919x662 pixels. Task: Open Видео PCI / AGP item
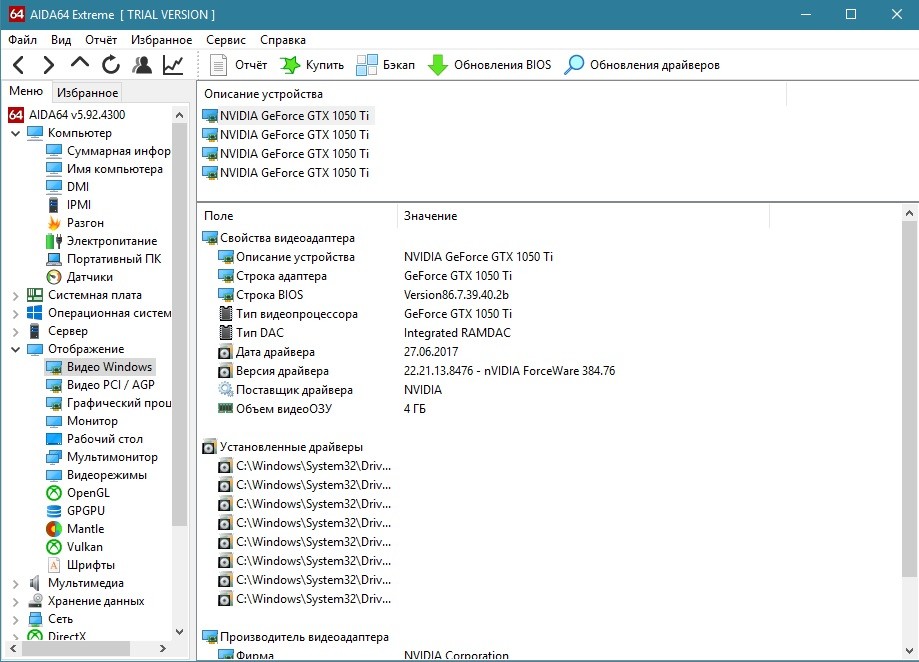pos(100,384)
